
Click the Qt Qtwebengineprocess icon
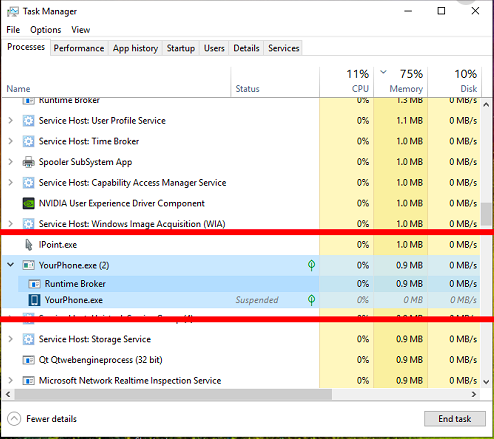pyautogui.click(x=28, y=360)
